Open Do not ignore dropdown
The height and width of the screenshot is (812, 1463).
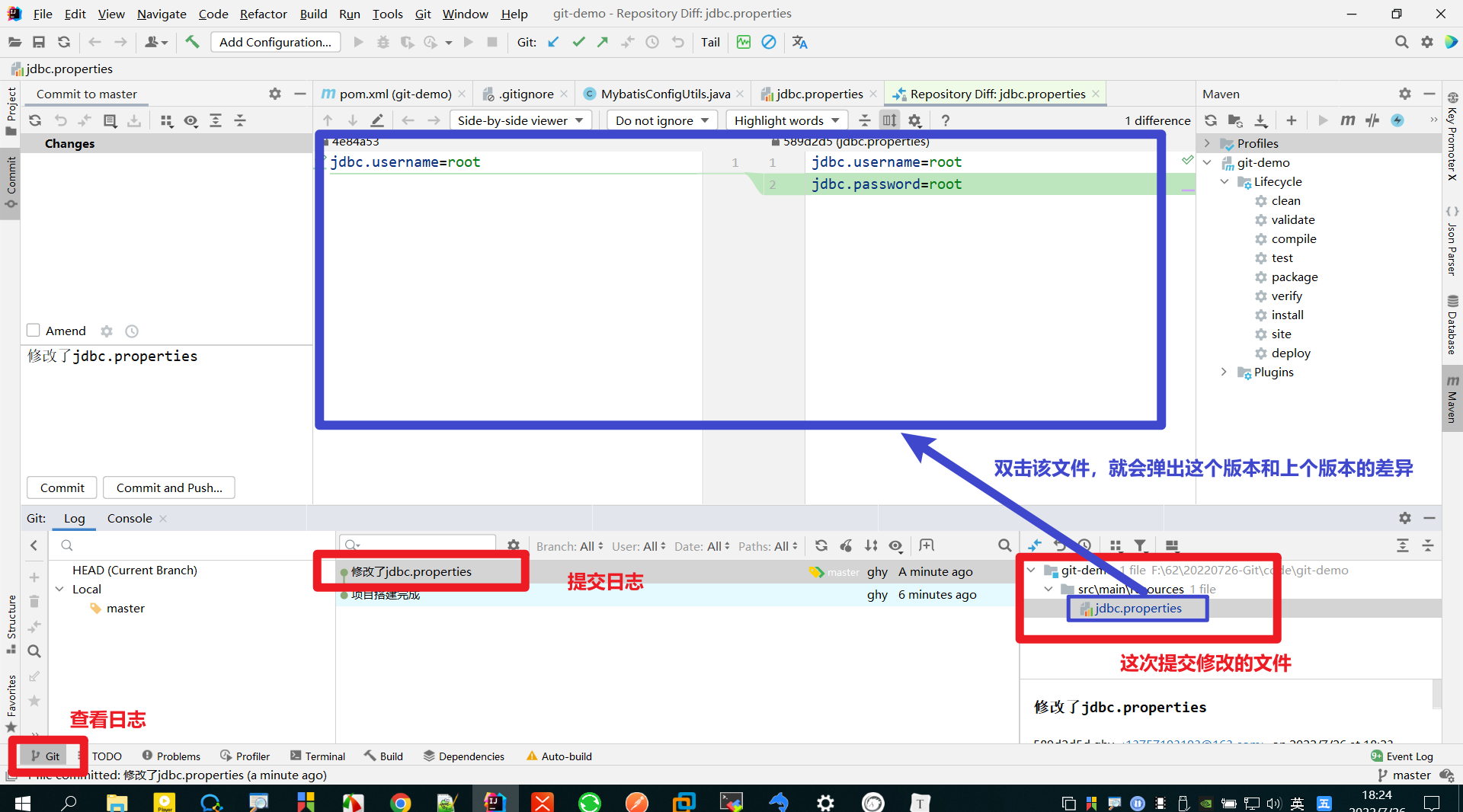[662, 120]
